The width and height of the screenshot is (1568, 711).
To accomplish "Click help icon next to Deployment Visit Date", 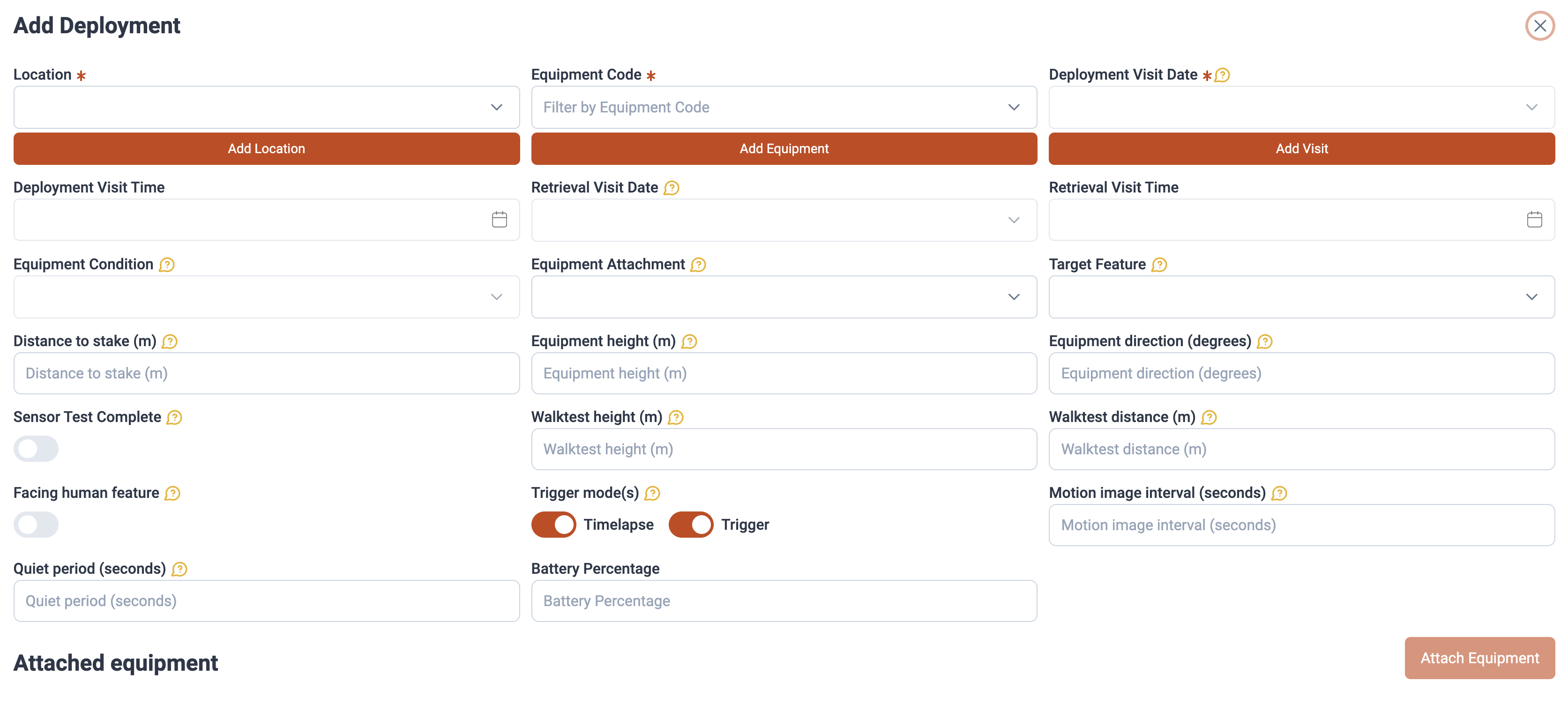I will [1222, 75].
